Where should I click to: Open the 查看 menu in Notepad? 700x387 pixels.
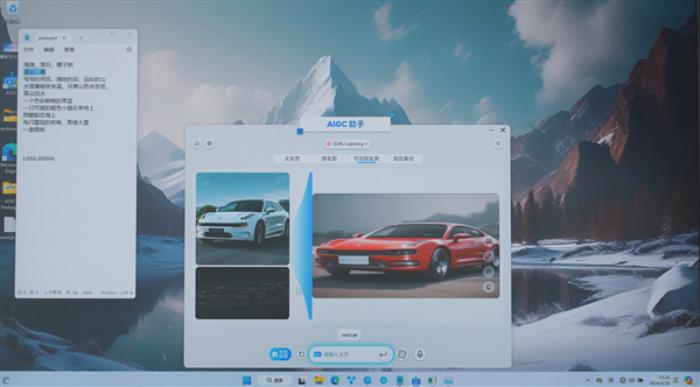pos(69,49)
